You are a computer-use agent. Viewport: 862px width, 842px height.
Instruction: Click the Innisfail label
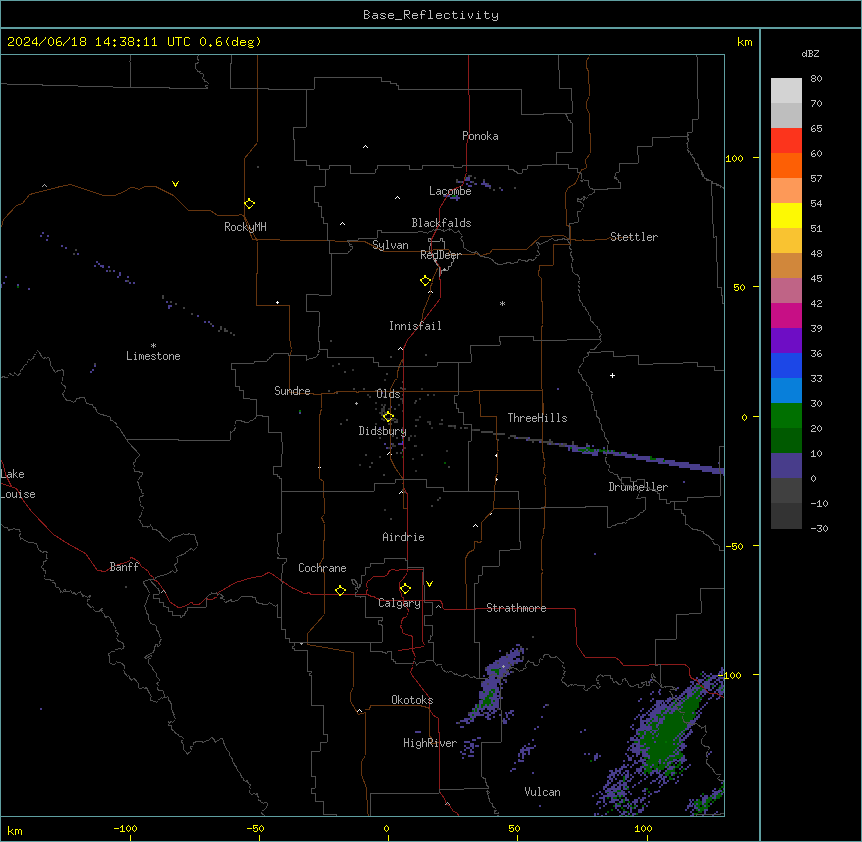(415, 326)
